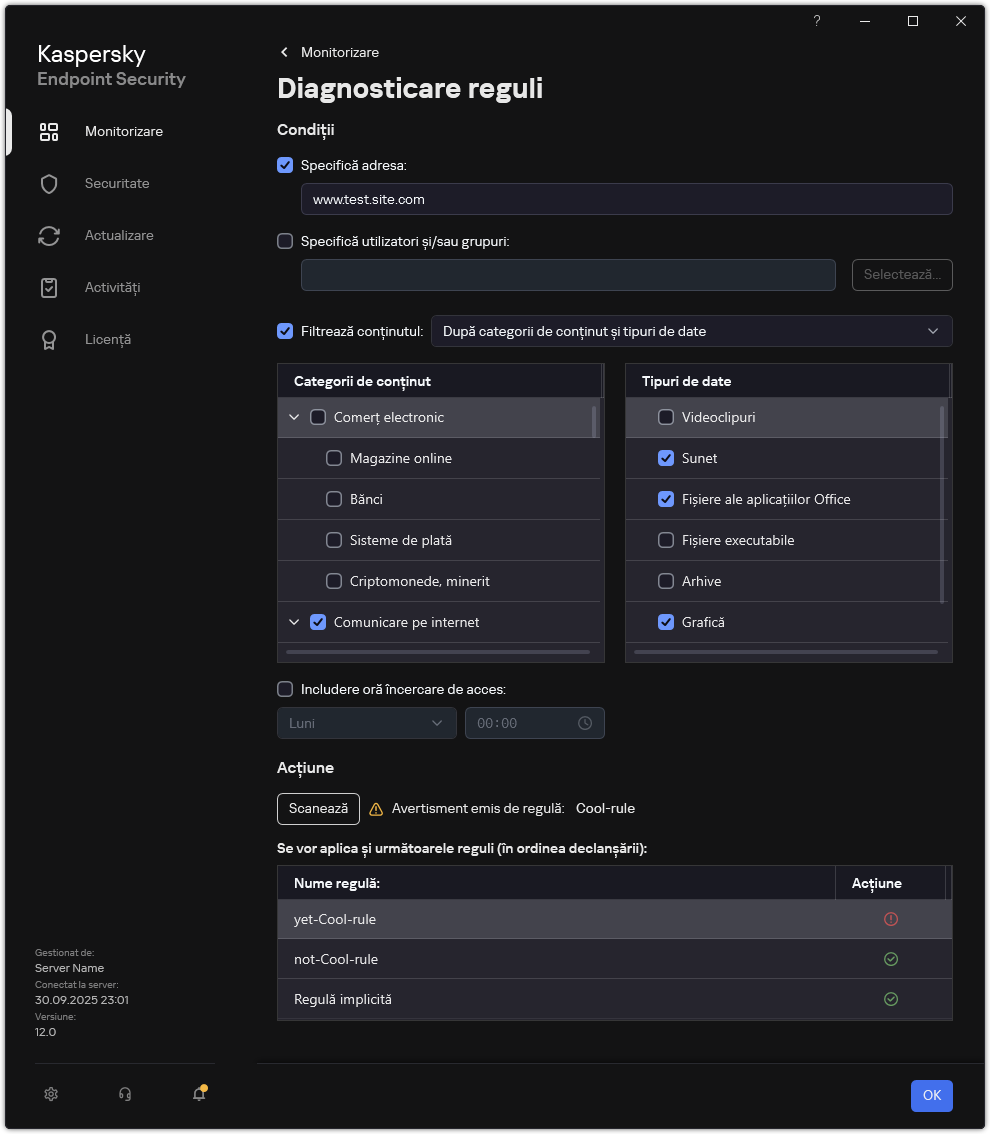The width and height of the screenshot is (990, 1134).
Task: Uncheck the Specifică adresa checkbox
Action: tap(285, 165)
